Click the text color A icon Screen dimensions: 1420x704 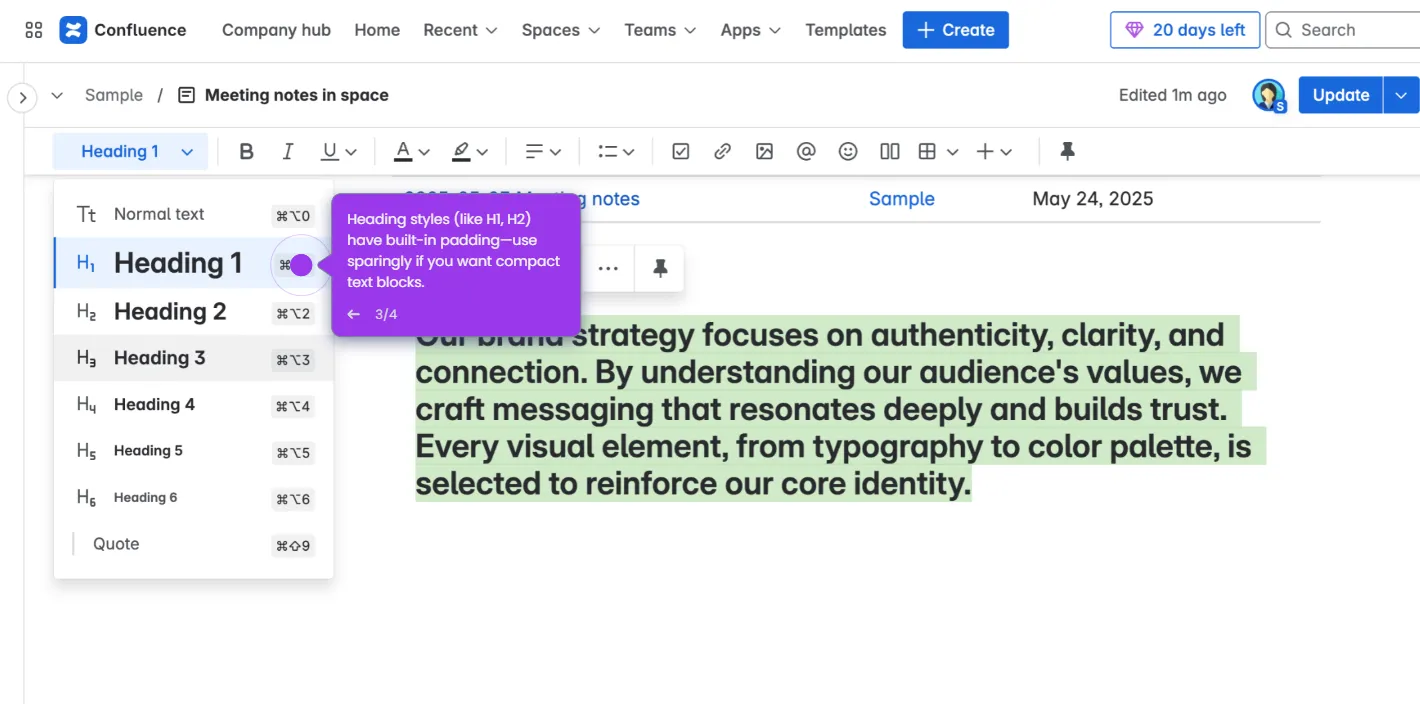[403, 152]
